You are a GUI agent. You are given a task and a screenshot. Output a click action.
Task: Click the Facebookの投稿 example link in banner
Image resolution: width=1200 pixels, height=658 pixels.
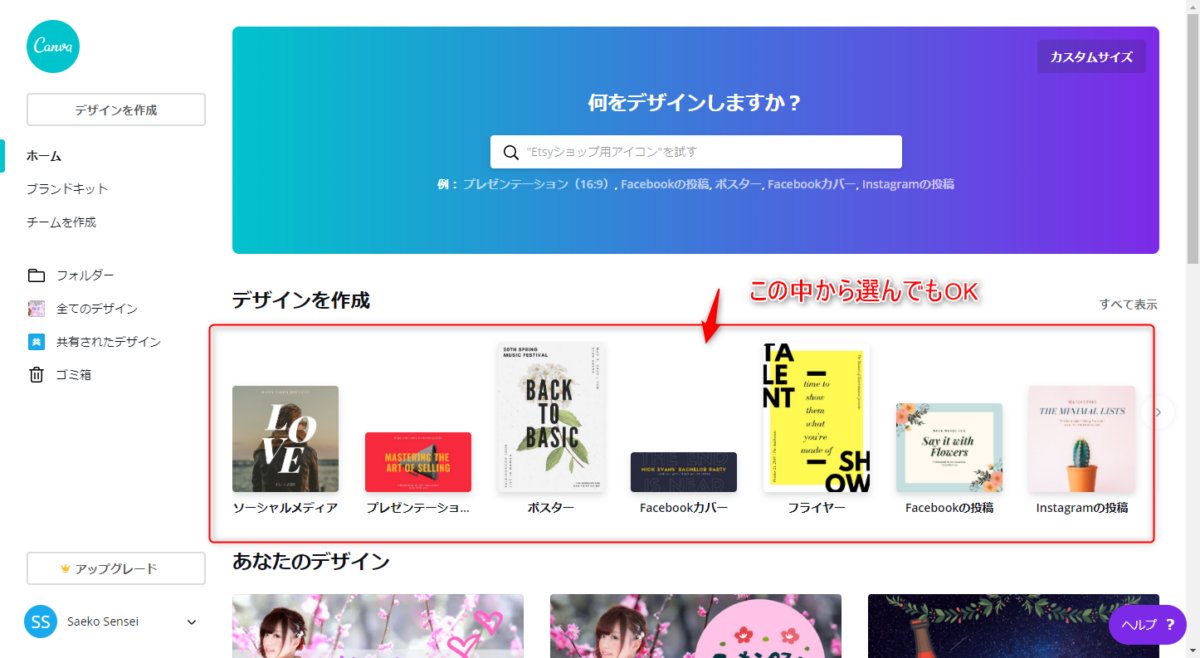[664, 184]
